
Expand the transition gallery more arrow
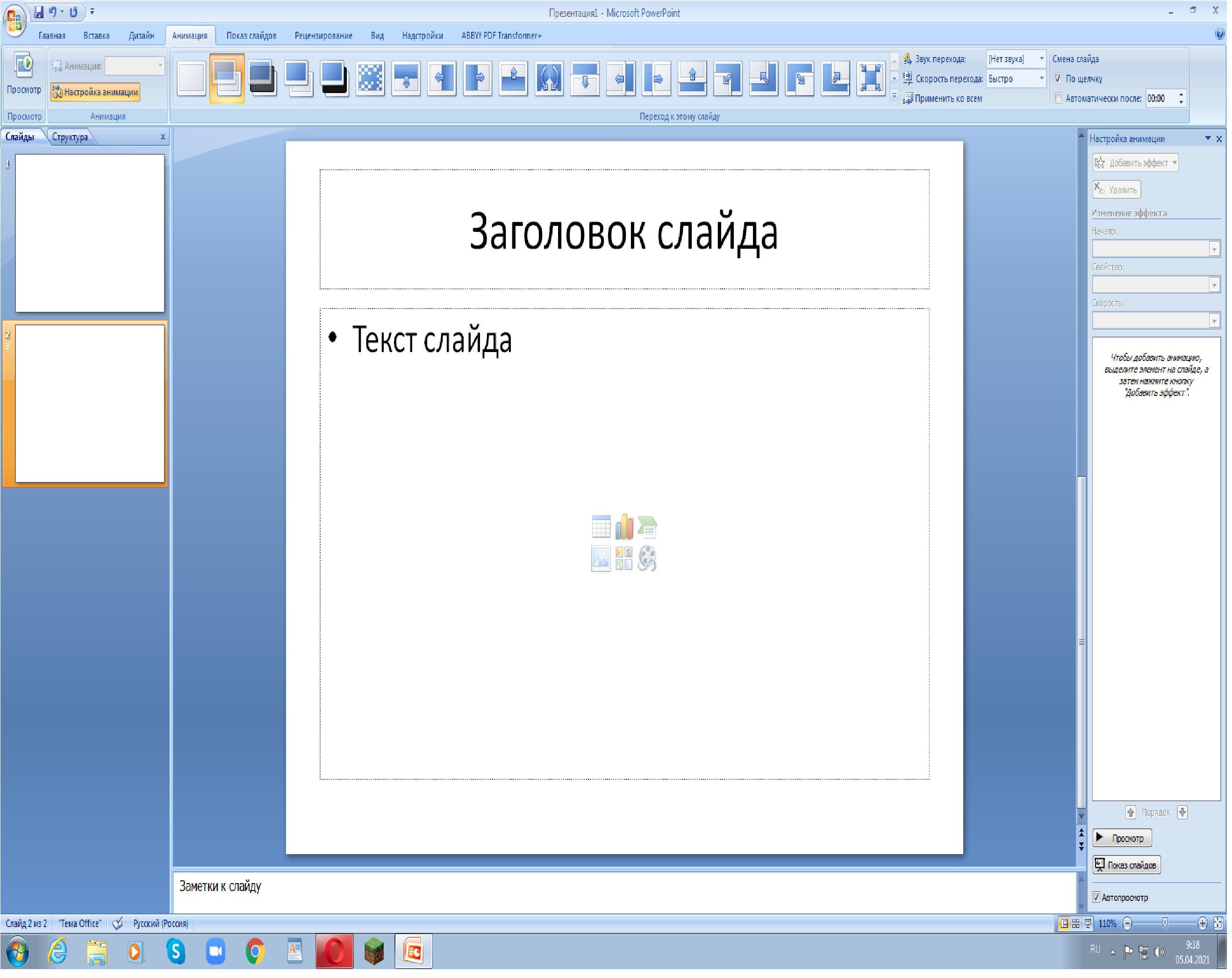(895, 97)
